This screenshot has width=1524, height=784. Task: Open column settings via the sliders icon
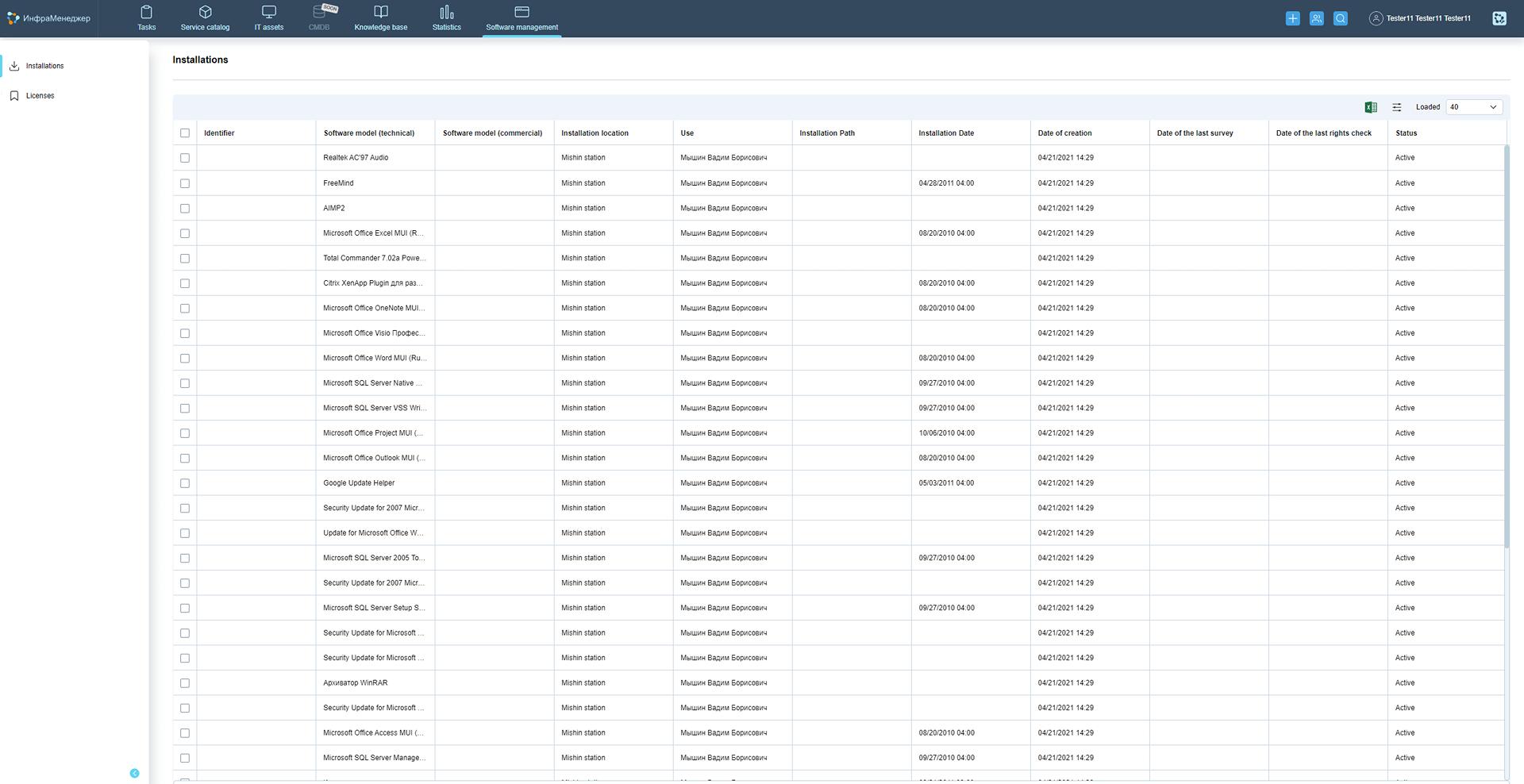point(1396,107)
